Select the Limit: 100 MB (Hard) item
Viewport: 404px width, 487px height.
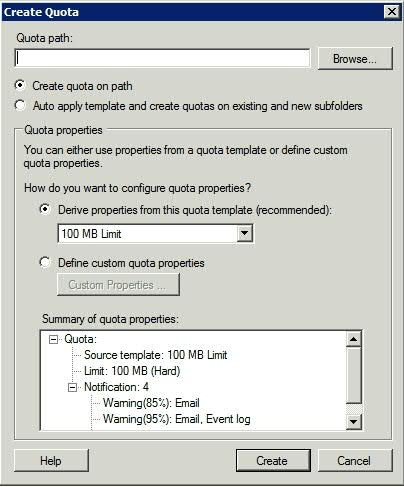tap(132, 371)
